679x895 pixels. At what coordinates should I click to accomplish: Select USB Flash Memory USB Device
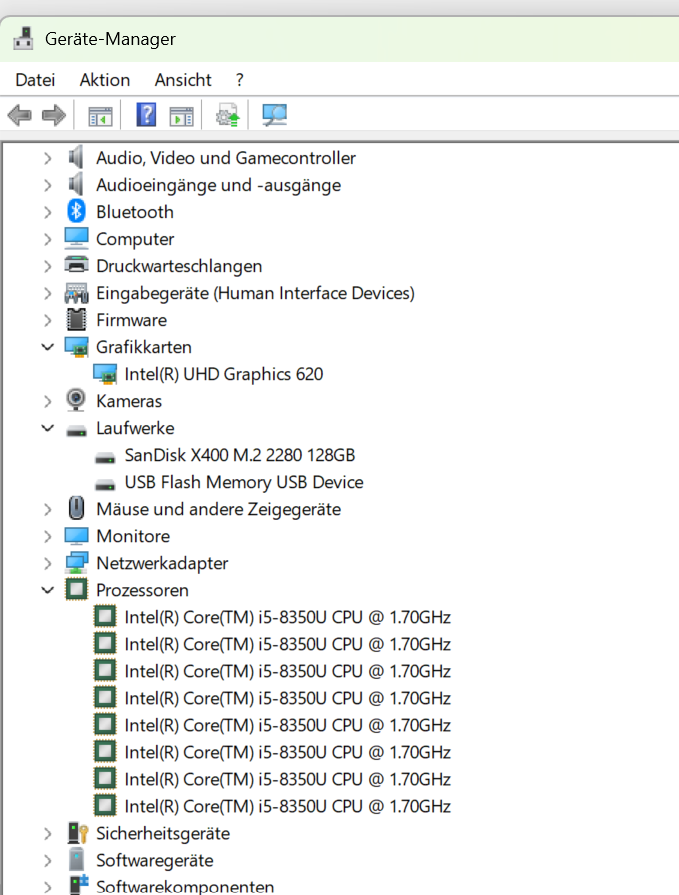(244, 482)
